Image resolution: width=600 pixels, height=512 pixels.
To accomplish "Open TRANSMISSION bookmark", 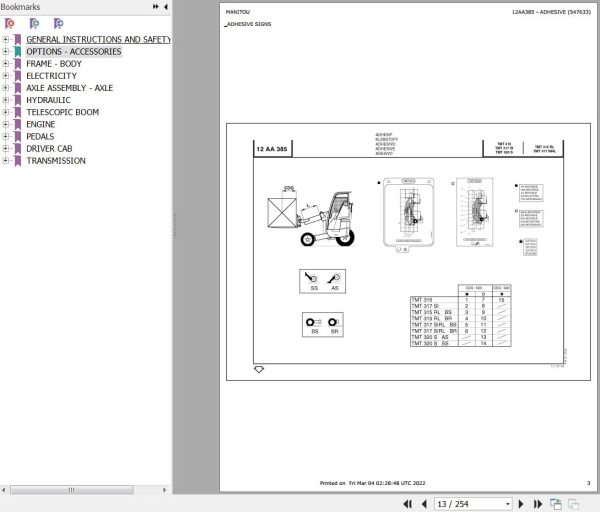I will click(x=56, y=161).
